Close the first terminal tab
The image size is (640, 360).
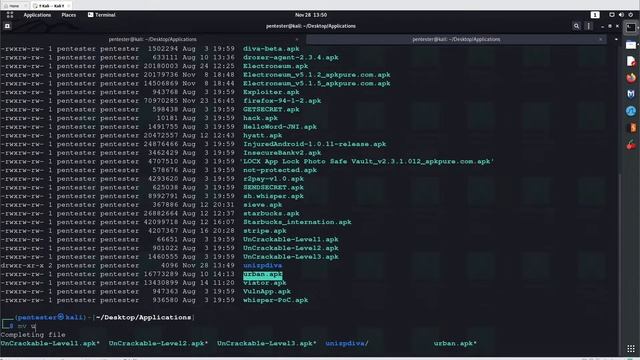(297, 39)
